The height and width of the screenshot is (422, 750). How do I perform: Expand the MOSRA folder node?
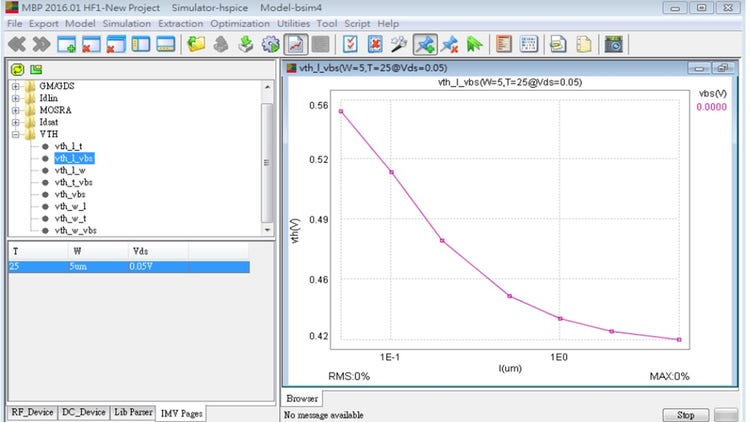15,110
